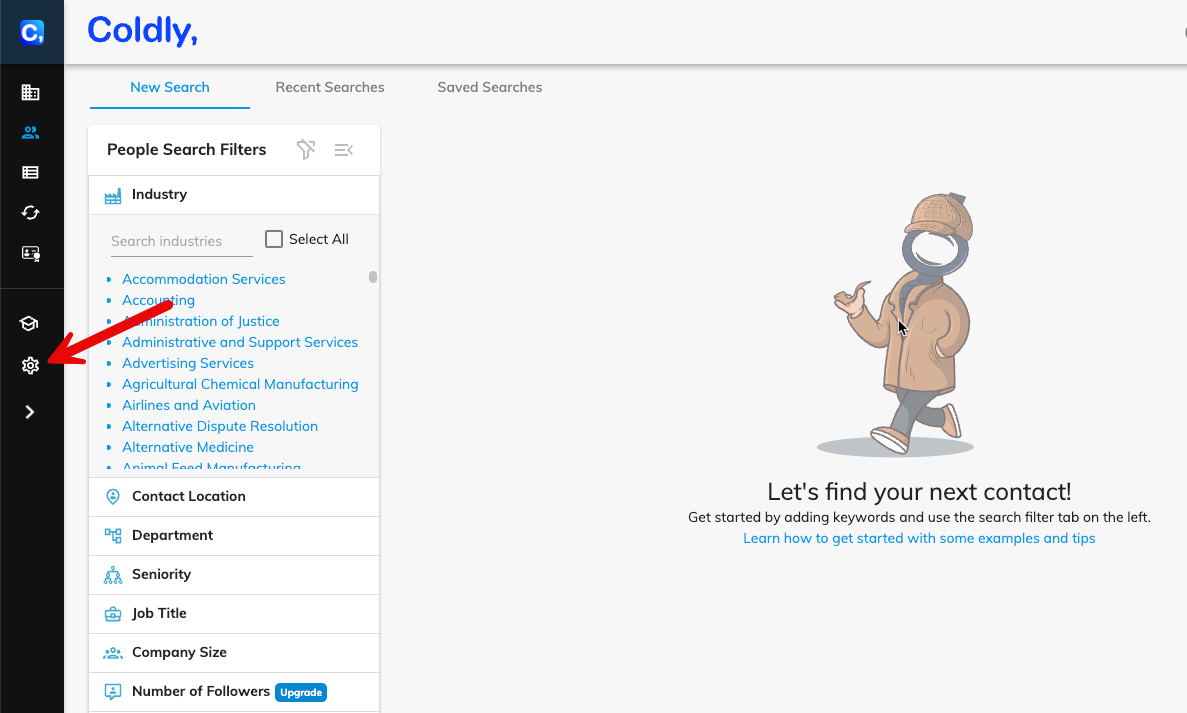Click the Industry factory icon
Image resolution: width=1187 pixels, height=713 pixels.
(x=113, y=195)
